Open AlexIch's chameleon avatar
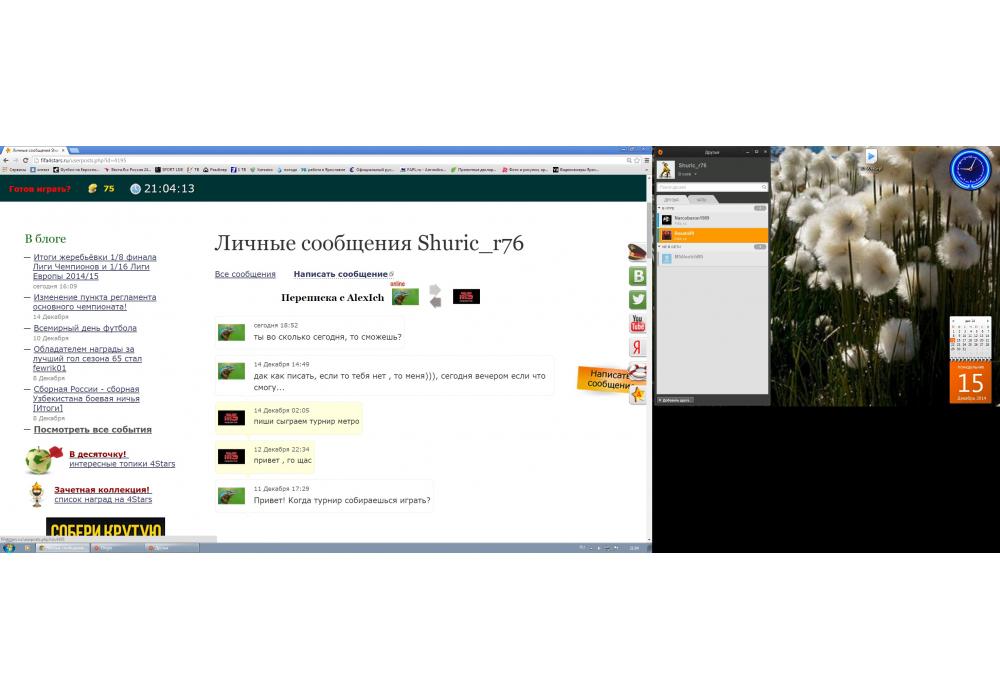Screen dimensions: 1000x700 pyautogui.click(x=405, y=297)
